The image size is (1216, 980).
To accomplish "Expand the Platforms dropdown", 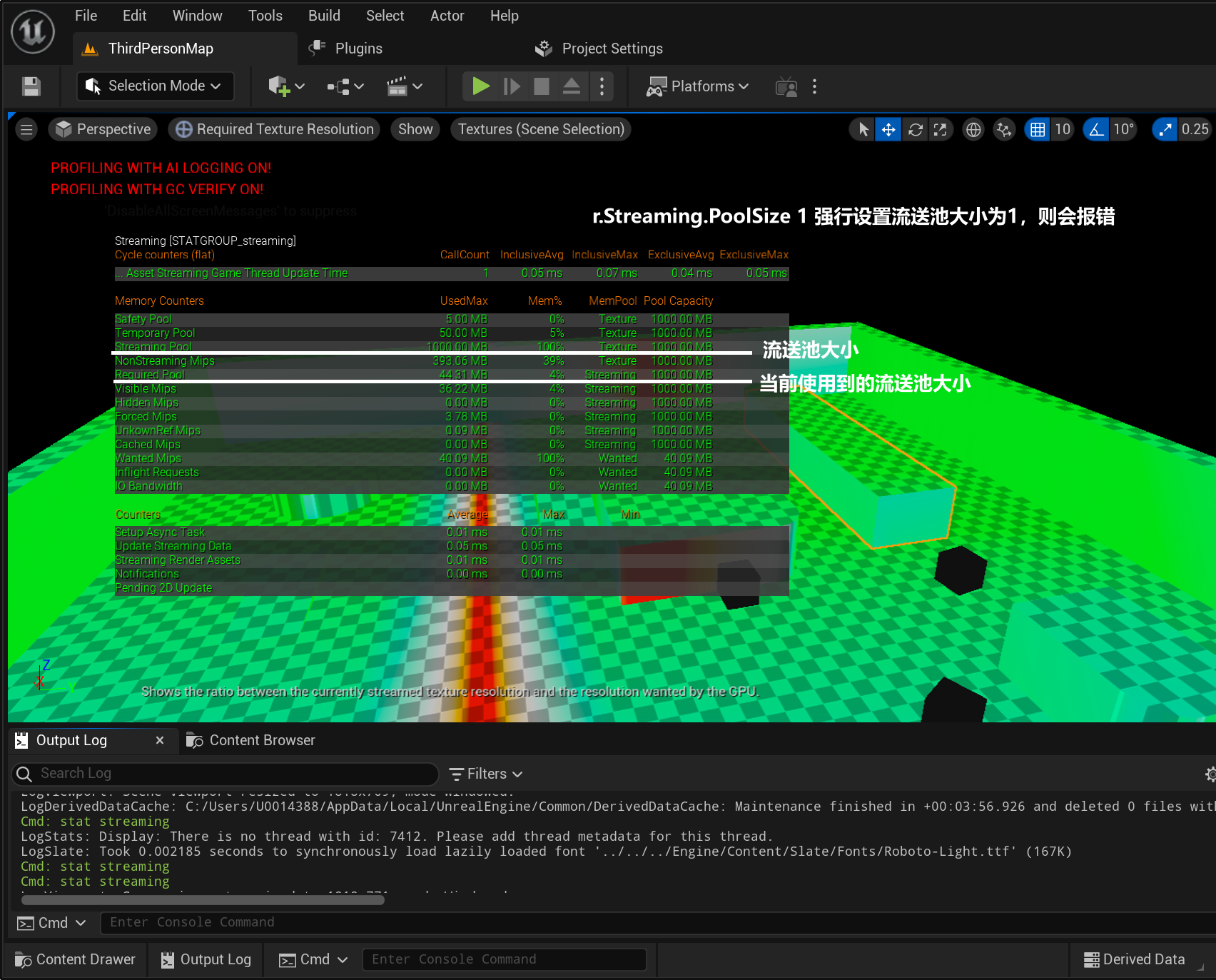I will pyautogui.click(x=698, y=86).
